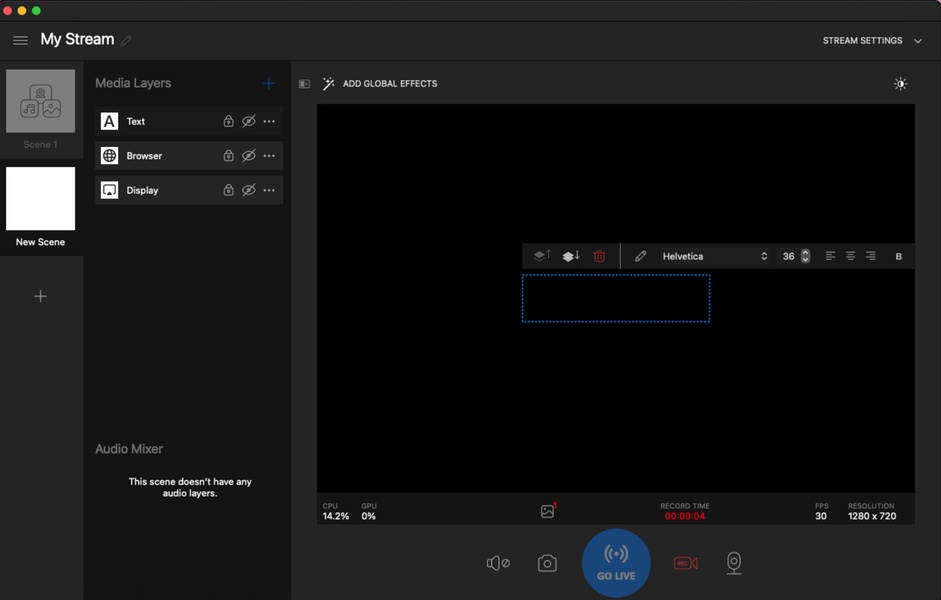
Task: Open the hamburger main menu
Action: pyautogui.click(x=20, y=40)
